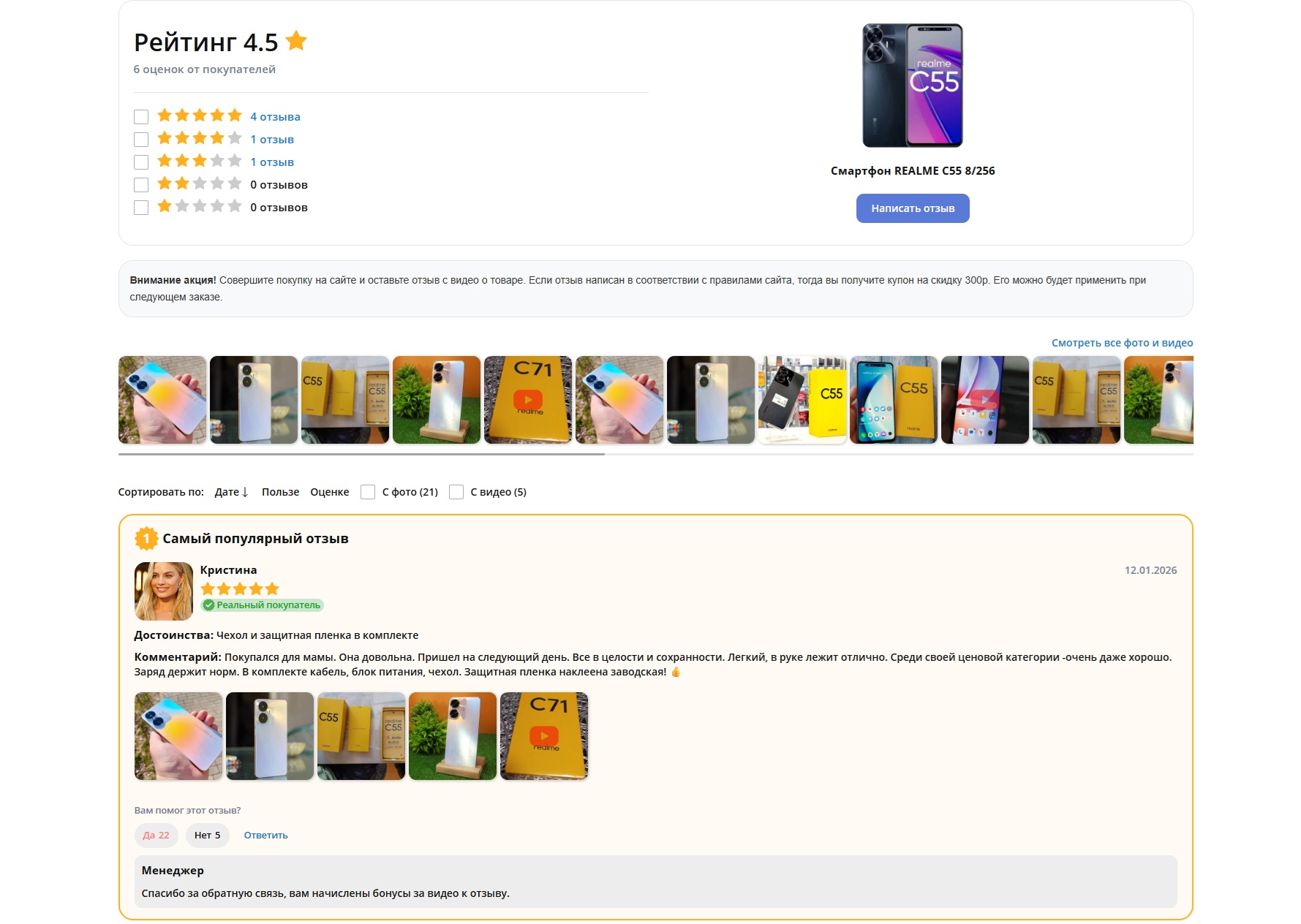Open the '4 отзыва' five-star link
1301x924 pixels.
click(276, 117)
